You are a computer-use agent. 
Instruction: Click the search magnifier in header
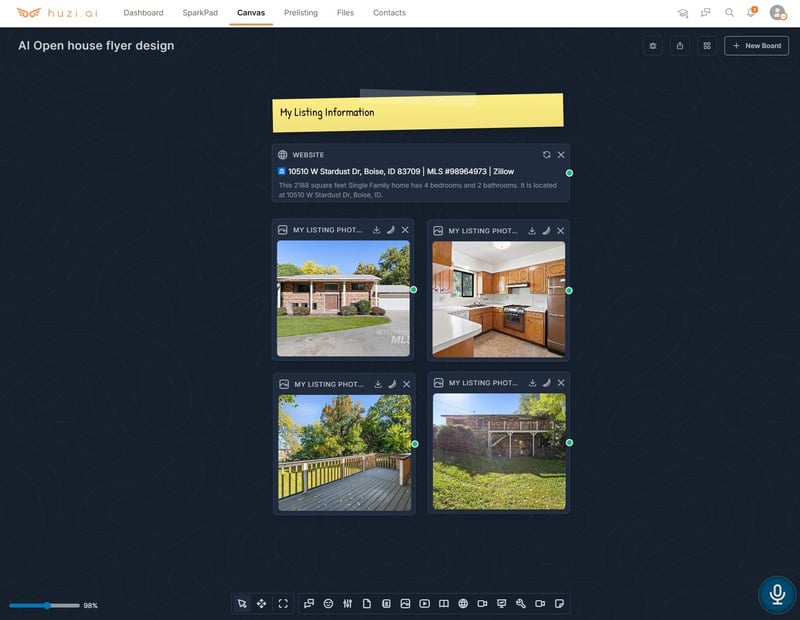729,13
